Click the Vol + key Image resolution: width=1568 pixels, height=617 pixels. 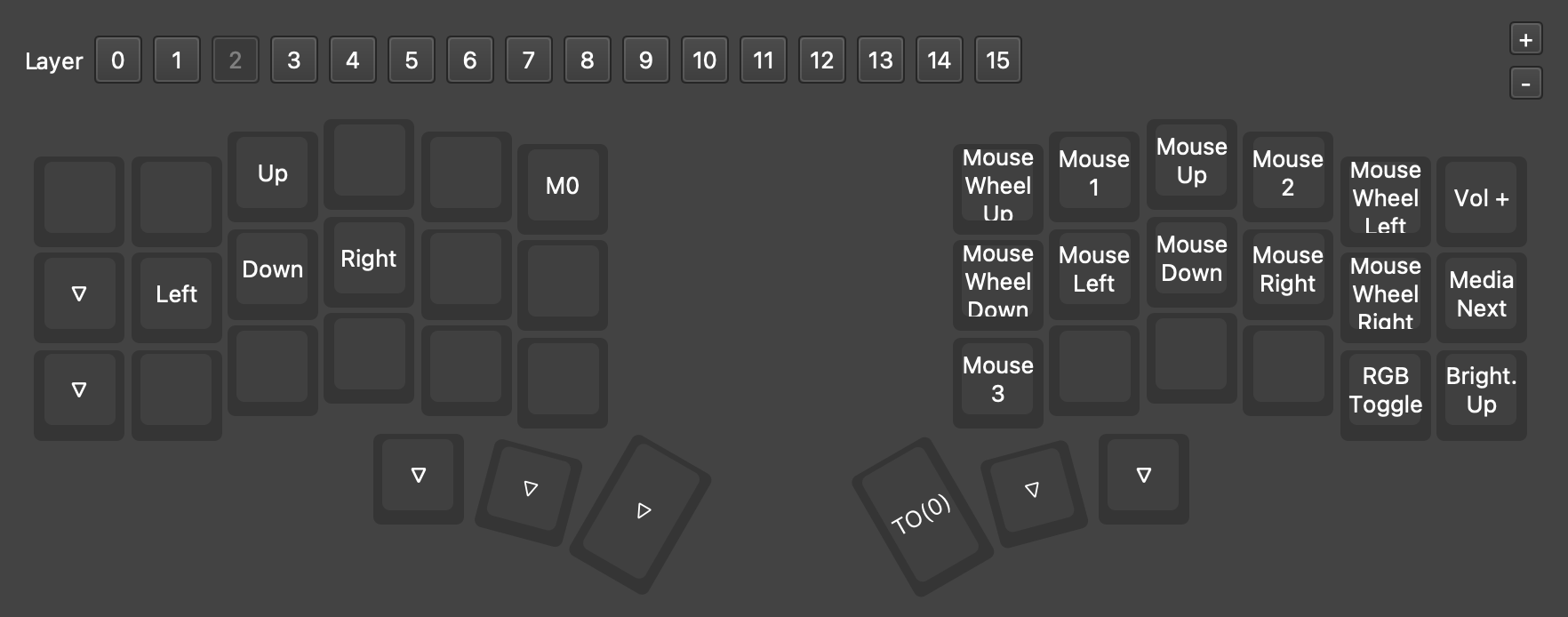click(1481, 198)
